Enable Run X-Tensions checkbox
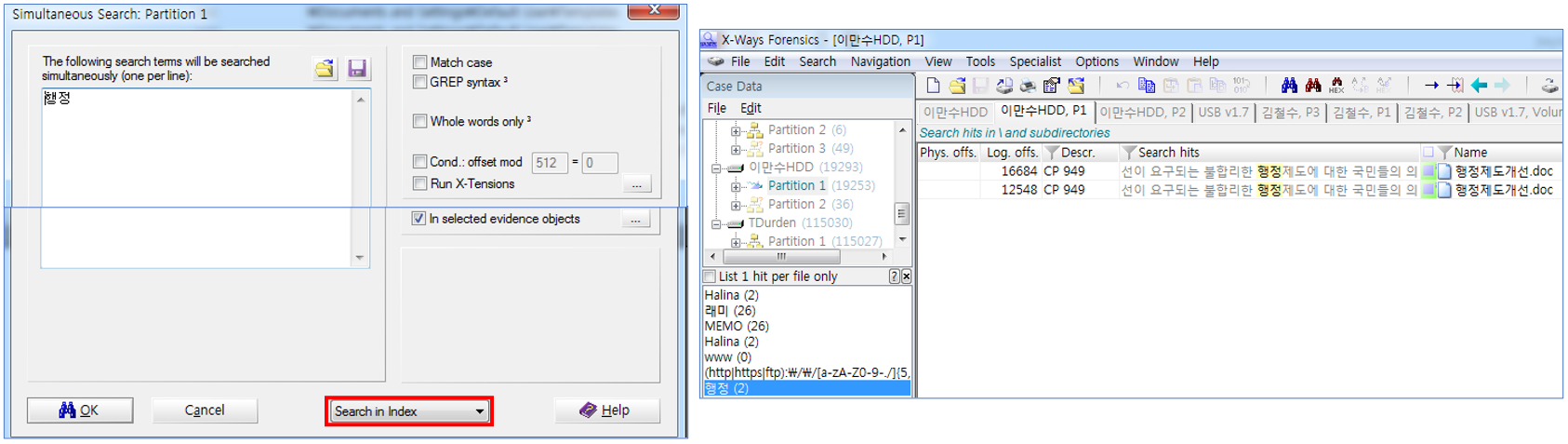 pos(419,183)
